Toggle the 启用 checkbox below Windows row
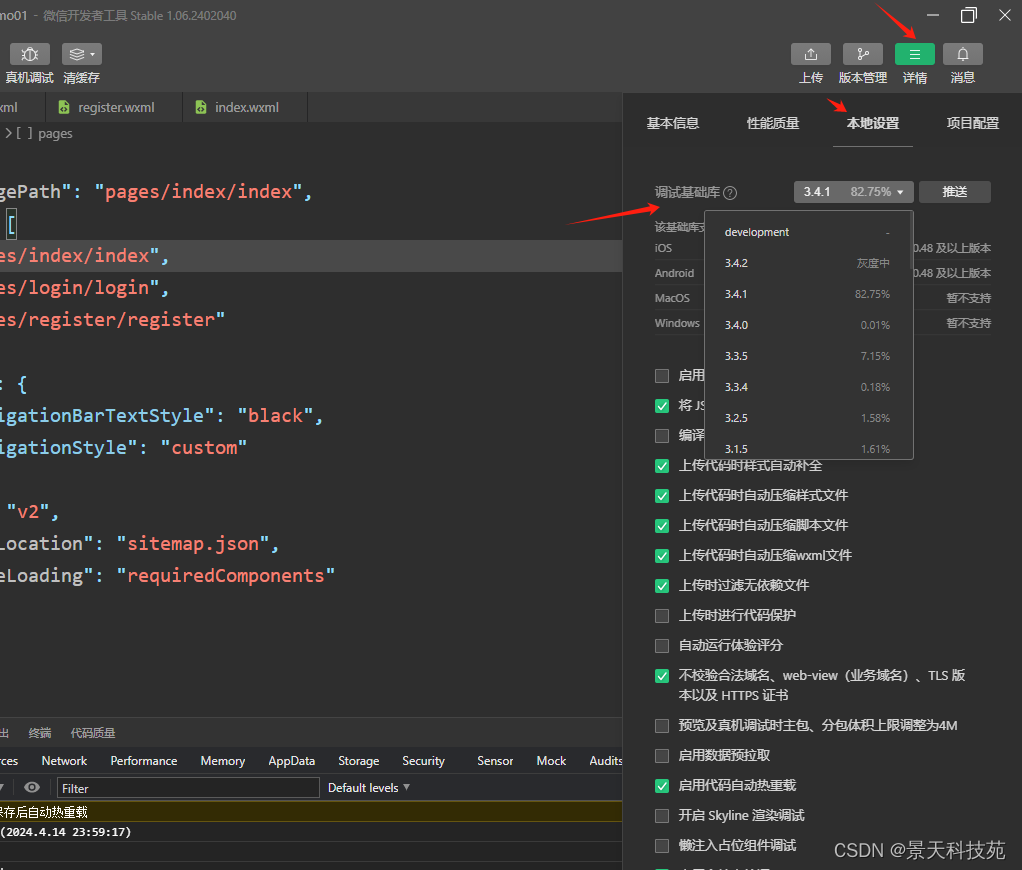The image size is (1022, 870). click(x=662, y=376)
